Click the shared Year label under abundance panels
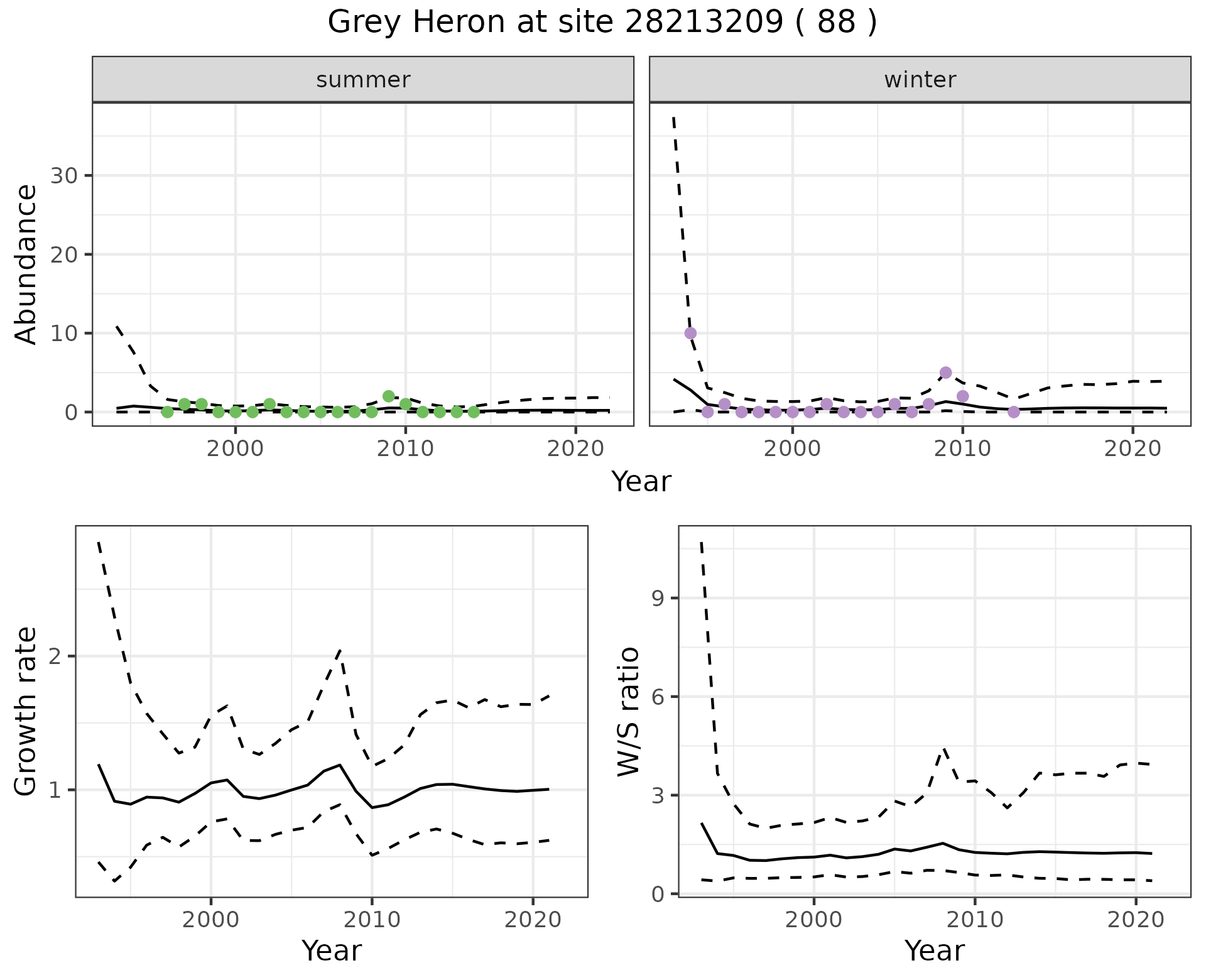The image size is (1206, 980). click(641, 482)
